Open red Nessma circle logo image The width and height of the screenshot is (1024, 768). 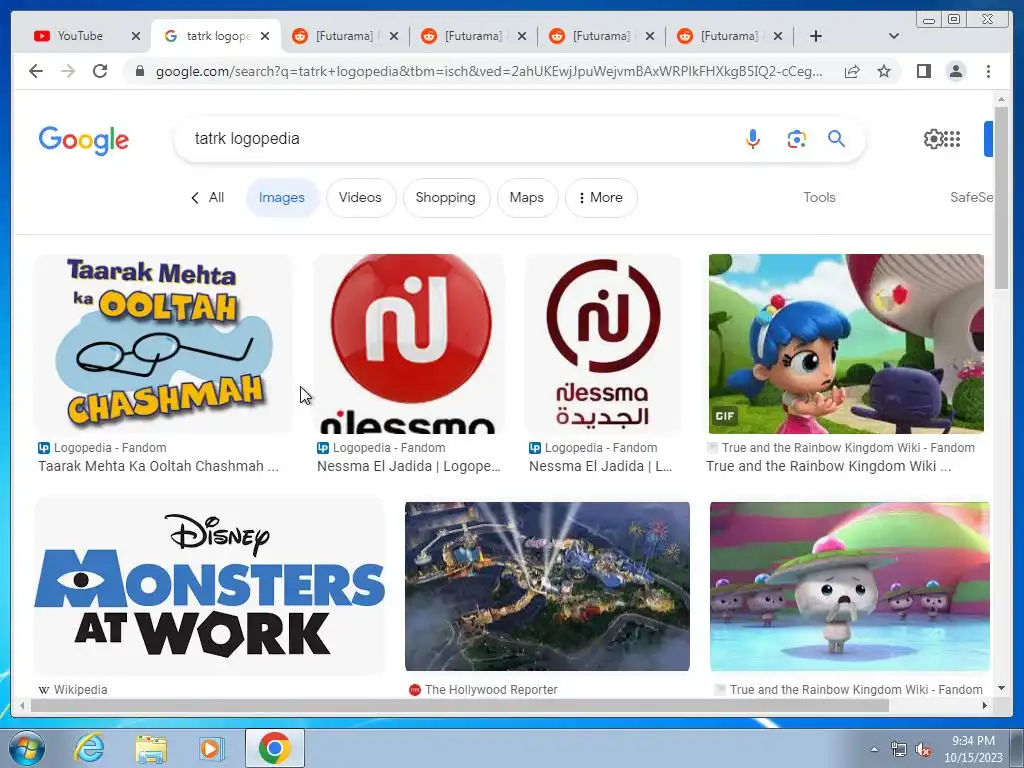click(x=409, y=344)
